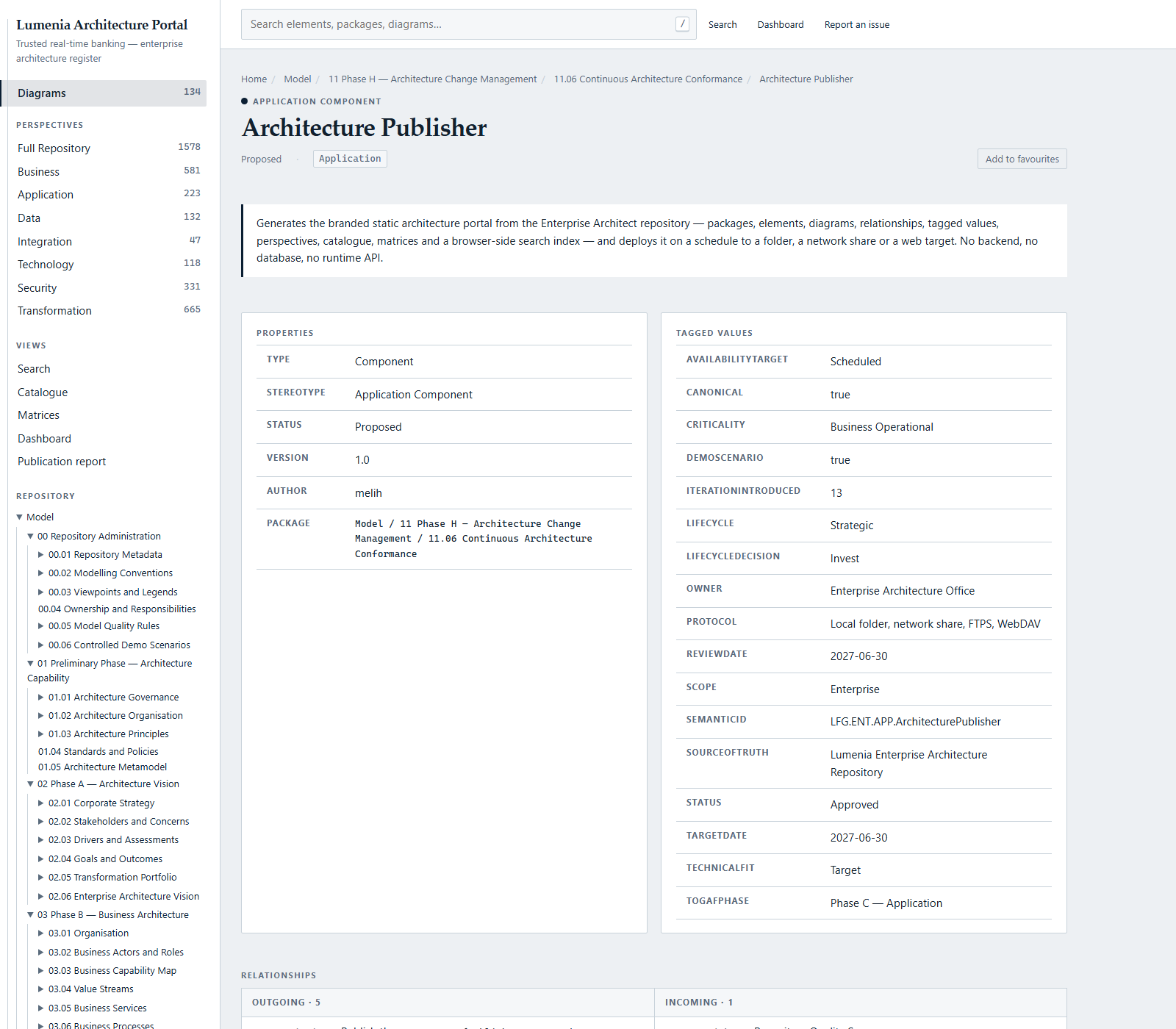Select the Security perspective
The image size is (1176, 1029).
[108, 288]
